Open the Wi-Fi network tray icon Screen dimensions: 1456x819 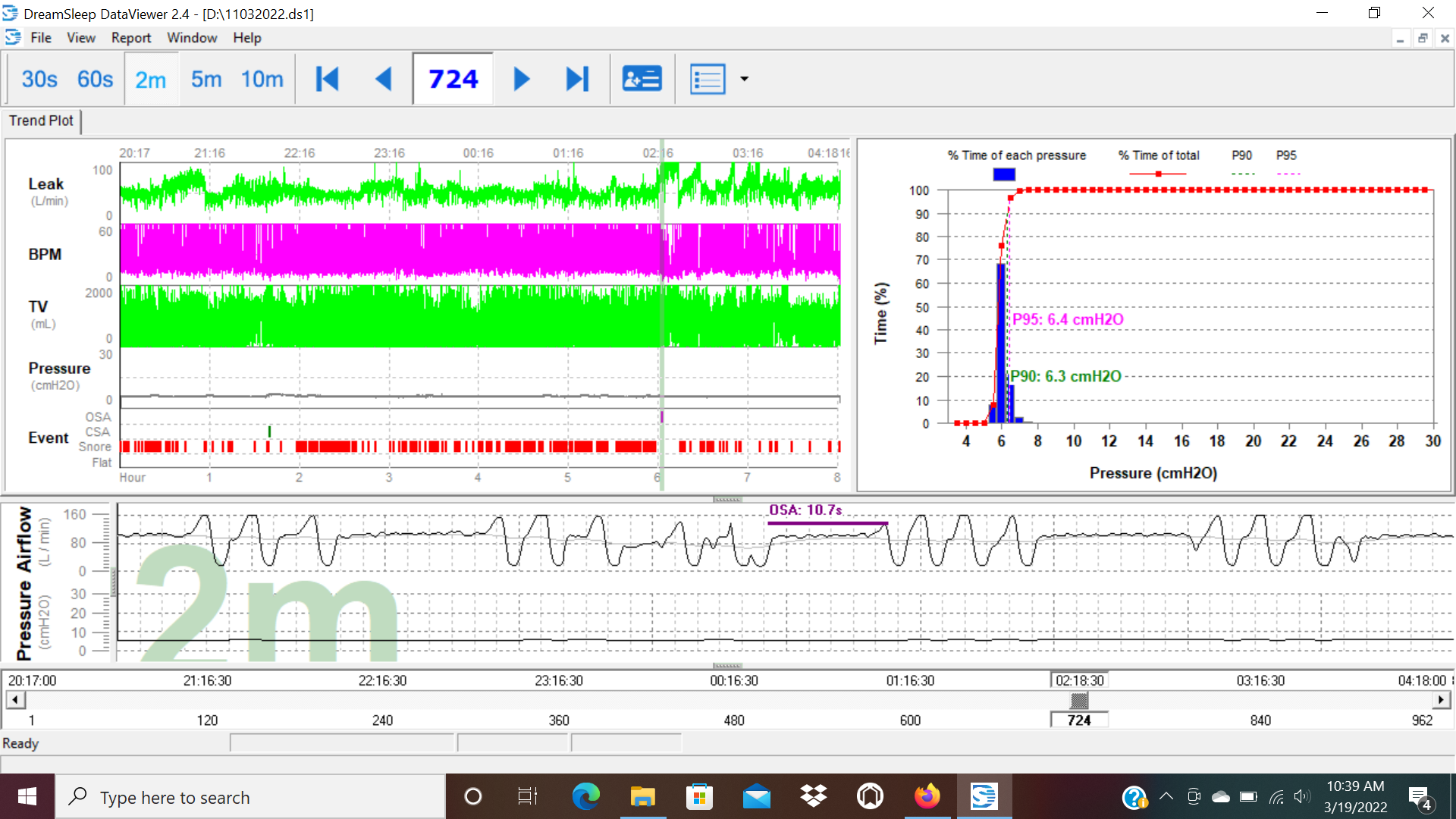tap(1276, 796)
